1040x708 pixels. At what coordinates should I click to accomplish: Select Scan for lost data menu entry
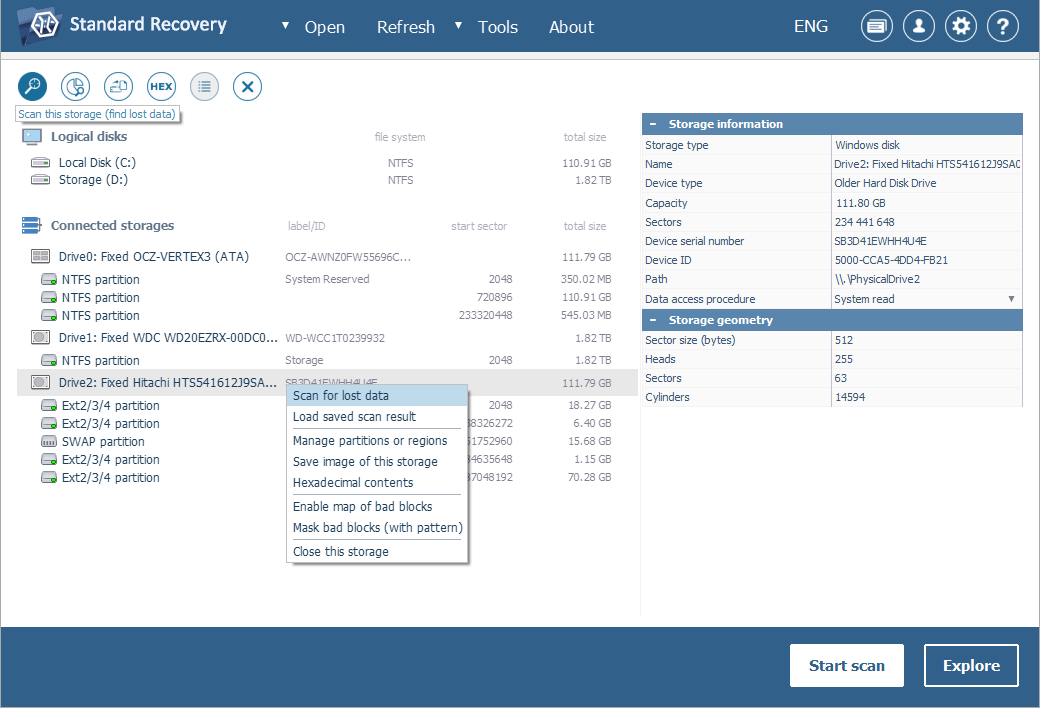(x=341, y=396)
